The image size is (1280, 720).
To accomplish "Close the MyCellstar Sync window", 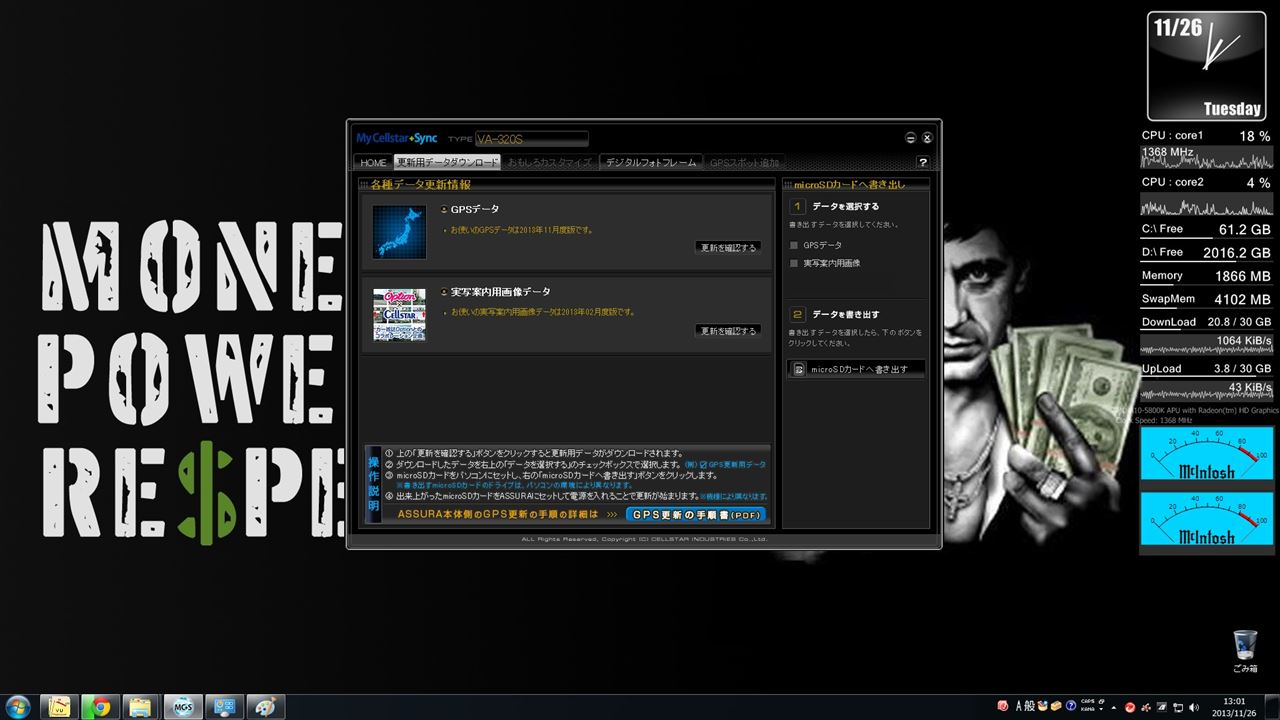I will click(x=927, y=138).
